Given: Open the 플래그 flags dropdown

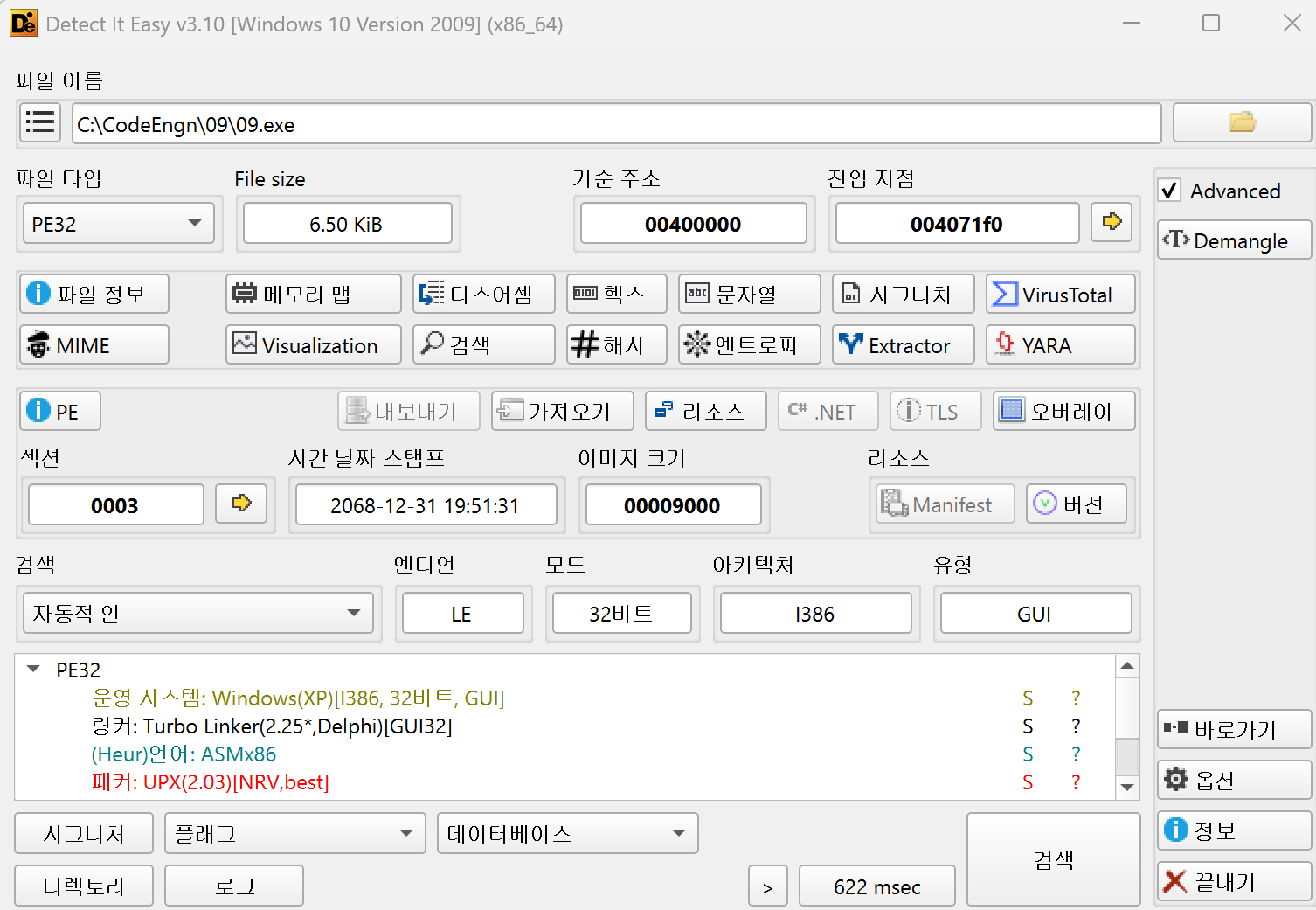Looking at the screenshot, I should [295, 833].
